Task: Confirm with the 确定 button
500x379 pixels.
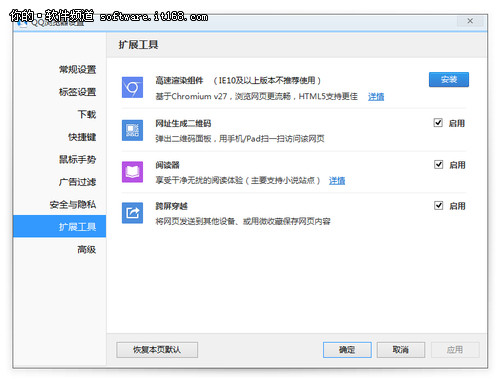Action: pyautogui.click(x=347, y=350)
